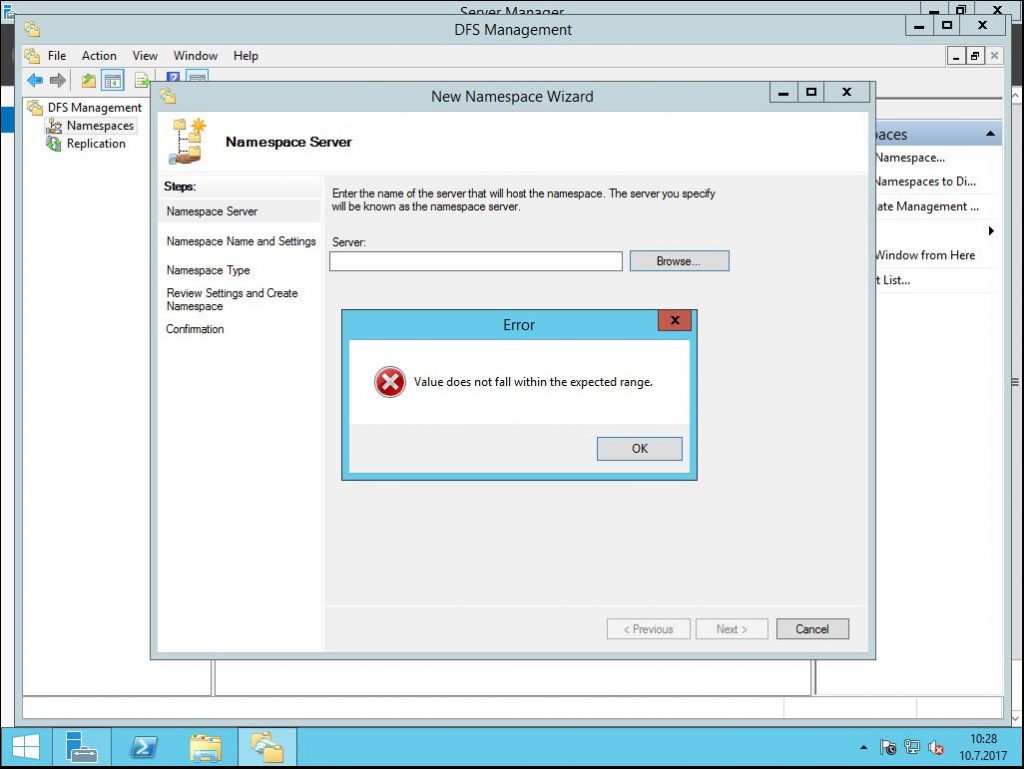Open the View menu
This screenshot has height=769, width=1024.
pyautogui.click(x=145, y=56)
